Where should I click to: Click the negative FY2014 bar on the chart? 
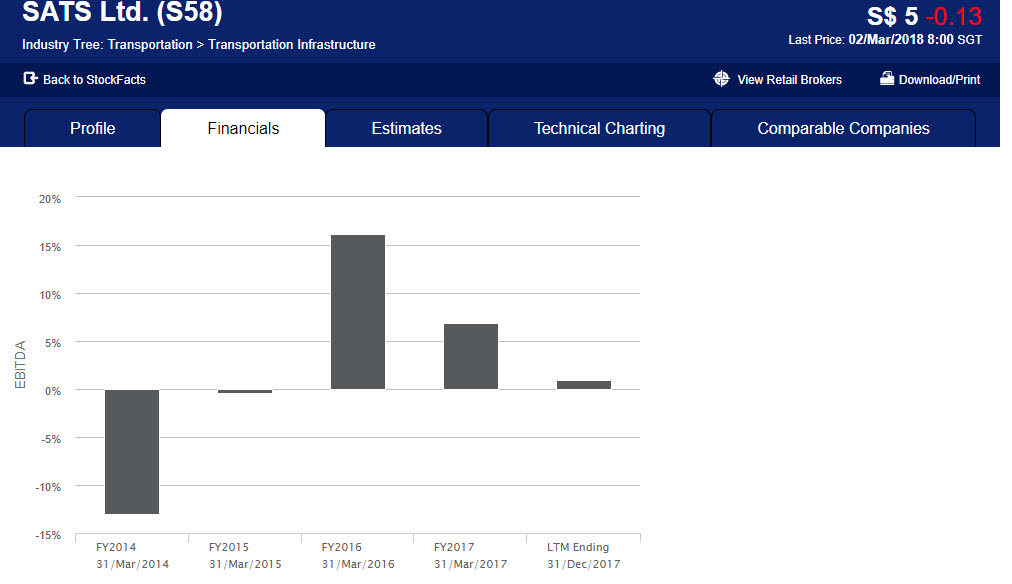tap(131, 450)
